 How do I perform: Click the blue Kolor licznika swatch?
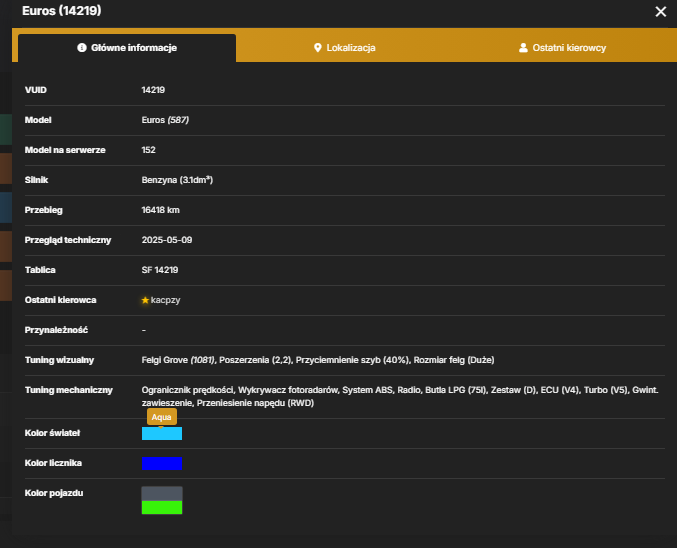click(162, 463)
